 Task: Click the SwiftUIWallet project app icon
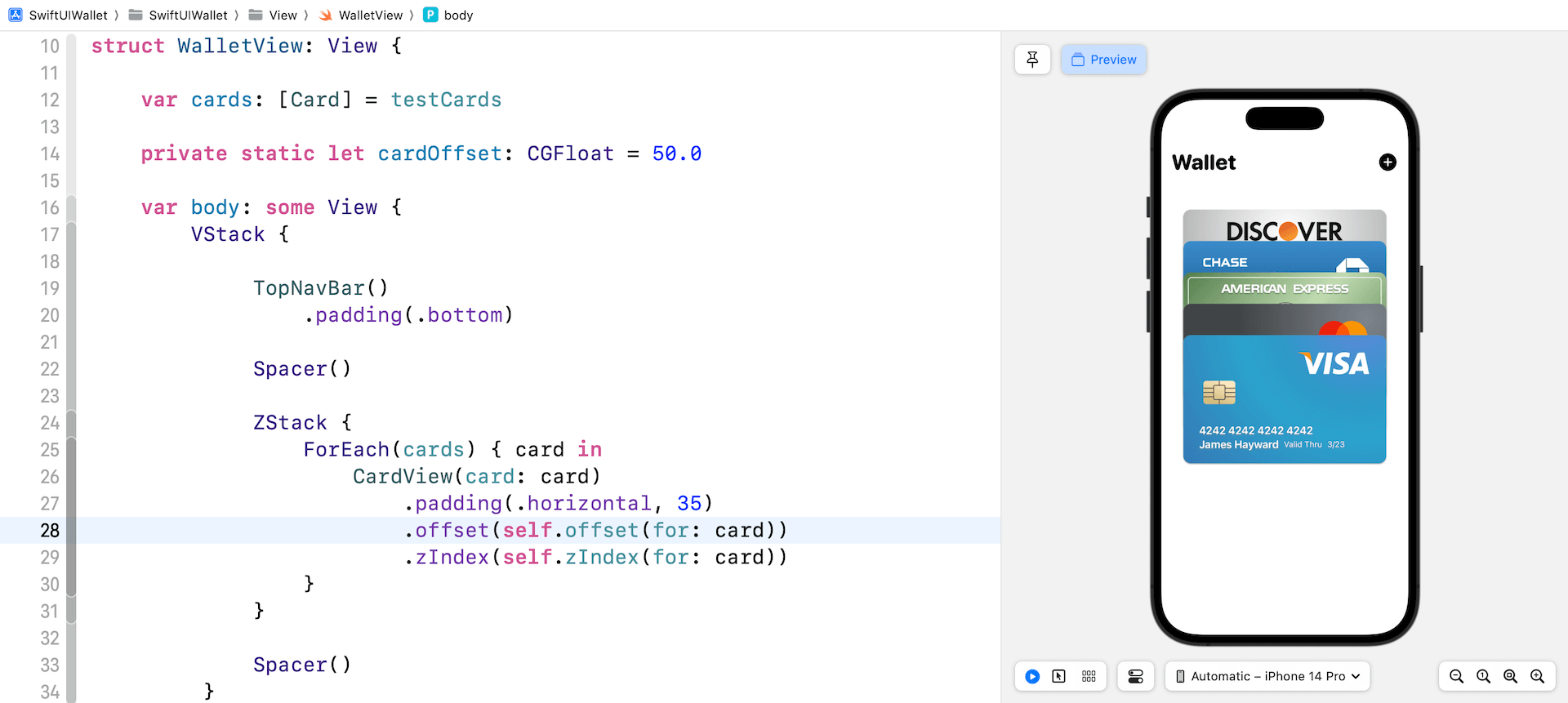pos(16,15)
